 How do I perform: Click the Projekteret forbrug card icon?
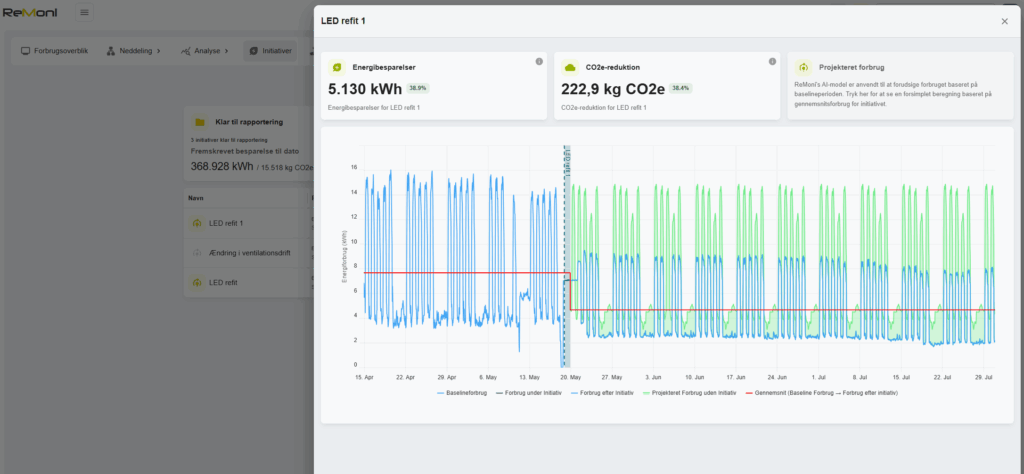804,67
